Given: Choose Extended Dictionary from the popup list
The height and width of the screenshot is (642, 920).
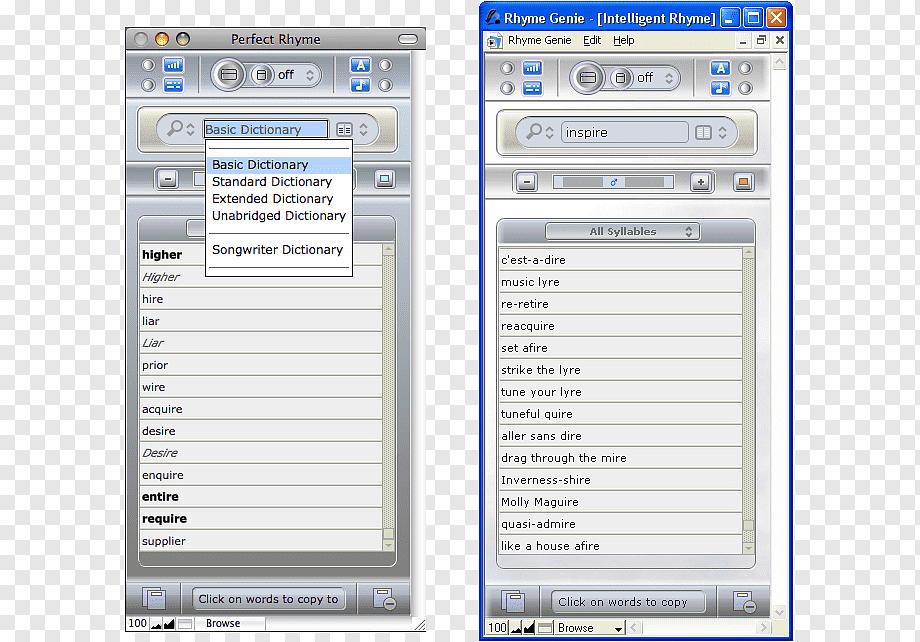Looking at the screenshot, I should [279, 199].
